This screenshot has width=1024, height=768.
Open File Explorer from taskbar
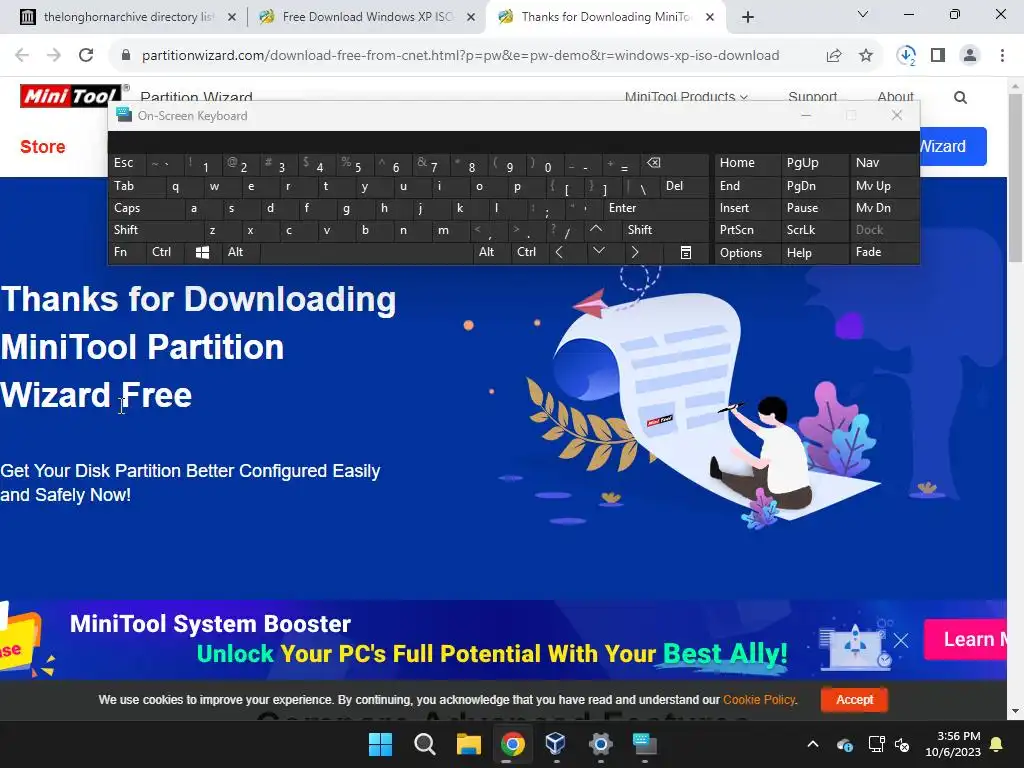point(468,744)
